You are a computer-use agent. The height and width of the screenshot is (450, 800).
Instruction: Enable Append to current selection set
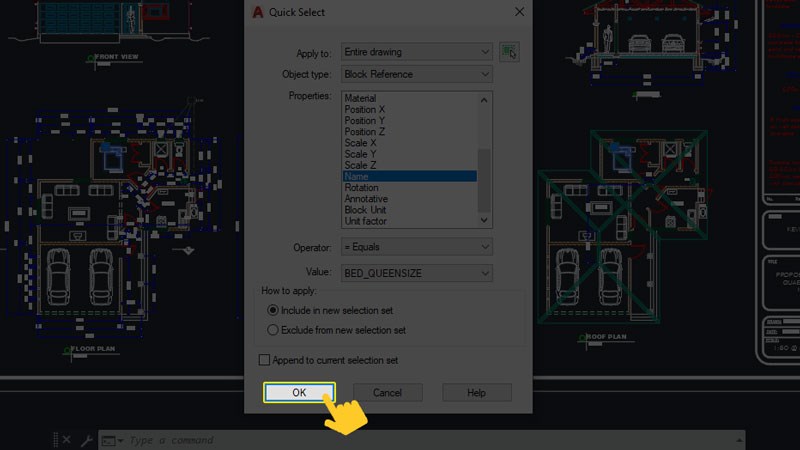pyautogui.click(x=264, y=360)
